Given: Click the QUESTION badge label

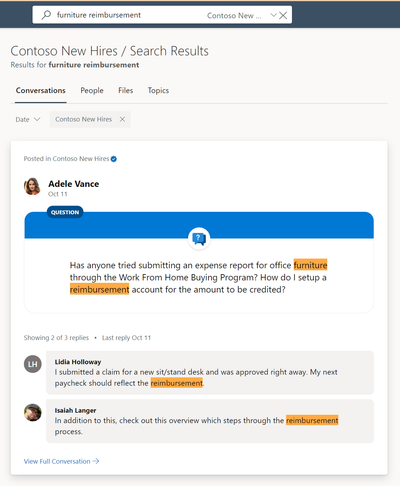Looking at the screenshot, I should 65,212.
